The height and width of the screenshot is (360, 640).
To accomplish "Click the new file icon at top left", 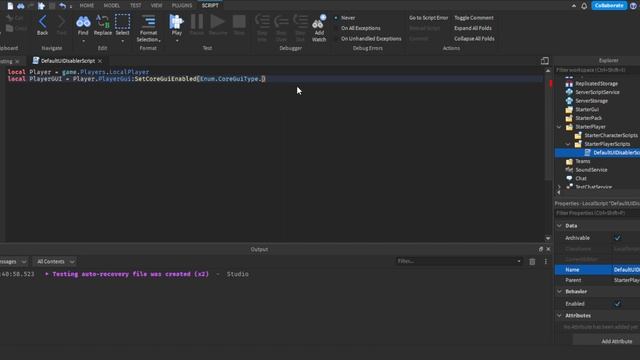I will [x=10, y=6].
